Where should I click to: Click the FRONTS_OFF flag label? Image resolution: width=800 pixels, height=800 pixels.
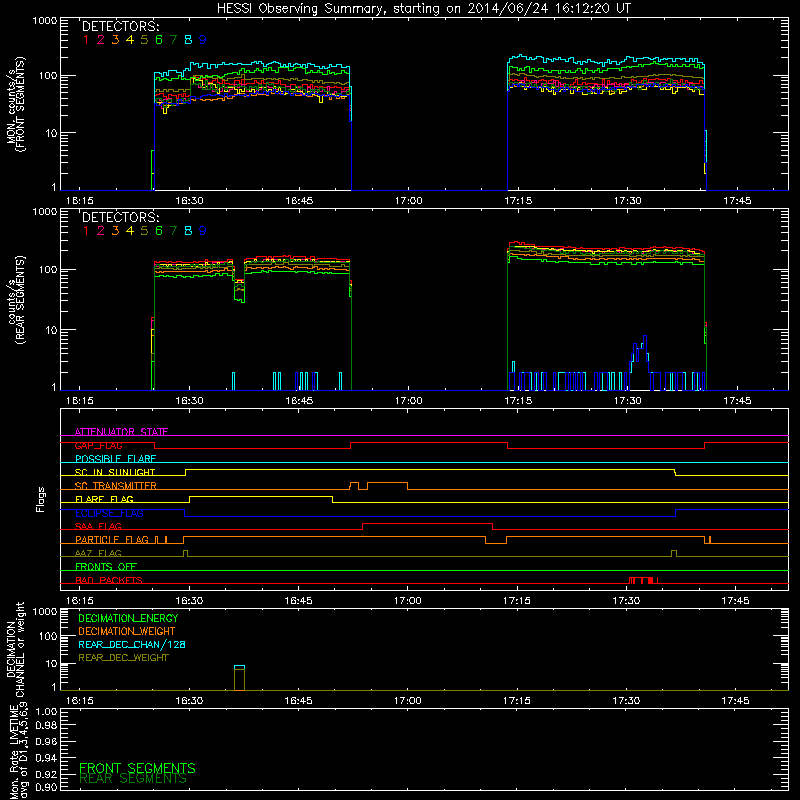tap(106, 567)
